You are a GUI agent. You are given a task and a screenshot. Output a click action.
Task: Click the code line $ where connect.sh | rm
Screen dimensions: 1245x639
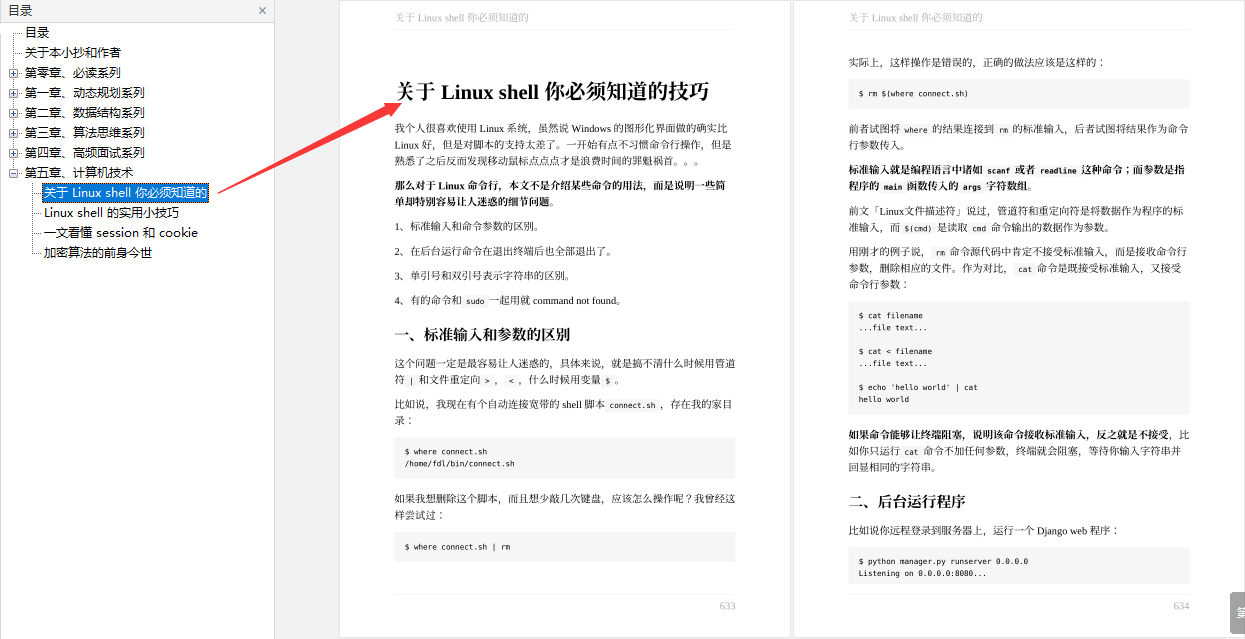click(x=457, y=547)
